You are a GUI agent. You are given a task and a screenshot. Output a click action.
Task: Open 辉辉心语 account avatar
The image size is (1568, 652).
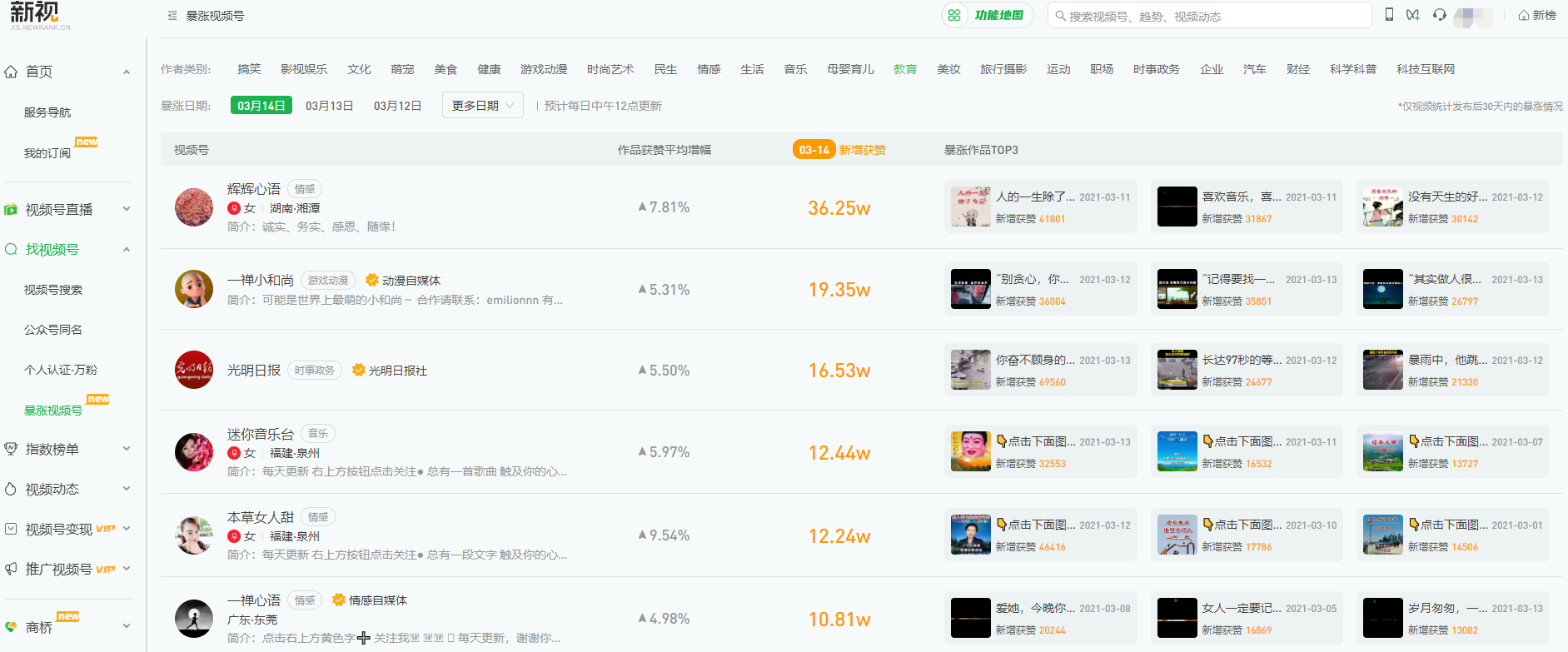tap(194, 207)
